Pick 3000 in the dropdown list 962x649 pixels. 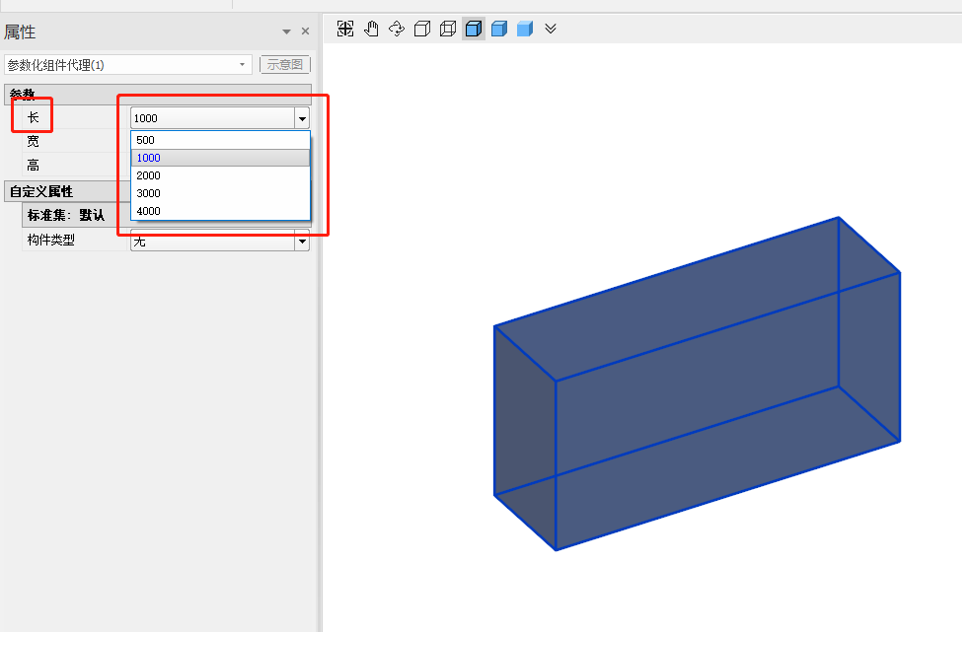pos(148,193)
